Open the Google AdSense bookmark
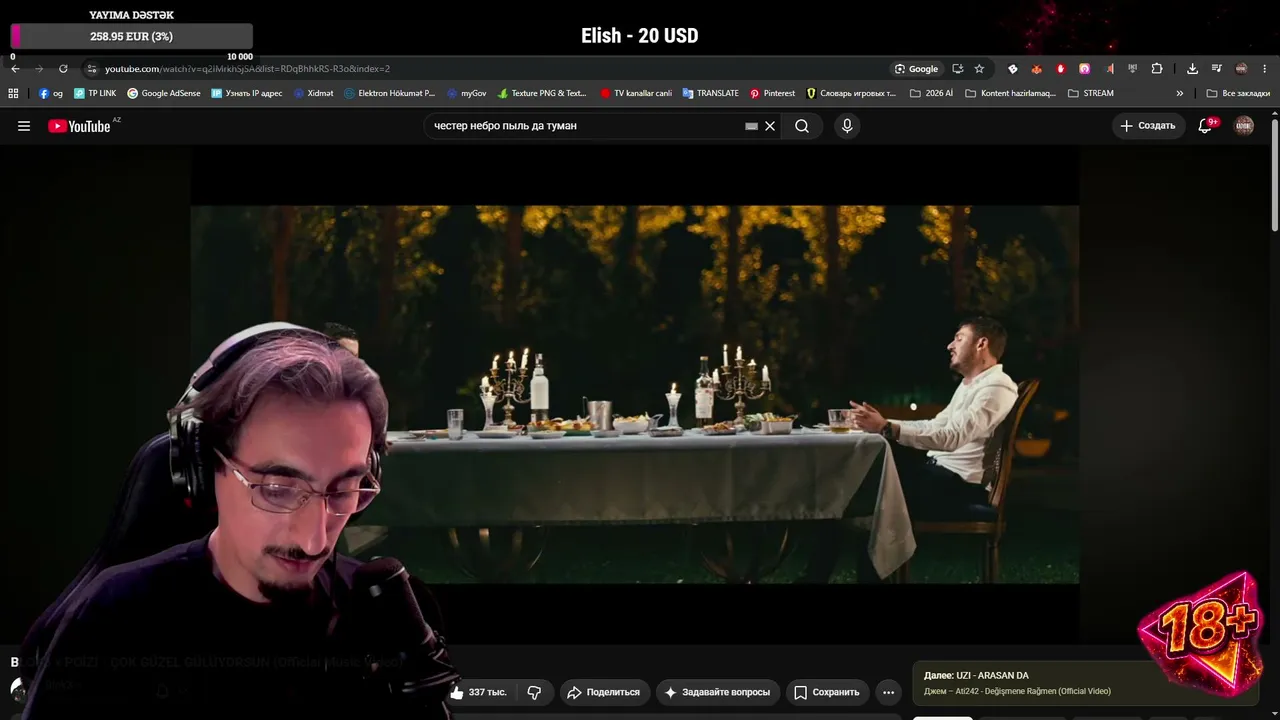This screenshot has height=720, width=1280. pyautogui.click(x=164, y=93)
